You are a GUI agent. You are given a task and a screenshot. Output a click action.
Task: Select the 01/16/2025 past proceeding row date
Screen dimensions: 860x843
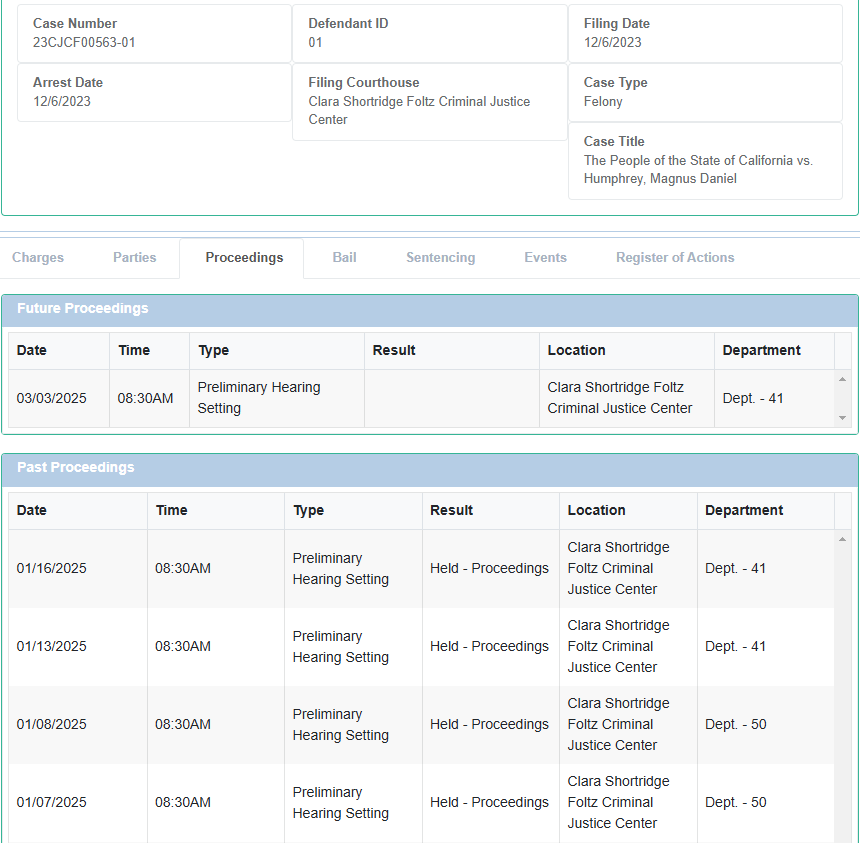click(52, 568)
